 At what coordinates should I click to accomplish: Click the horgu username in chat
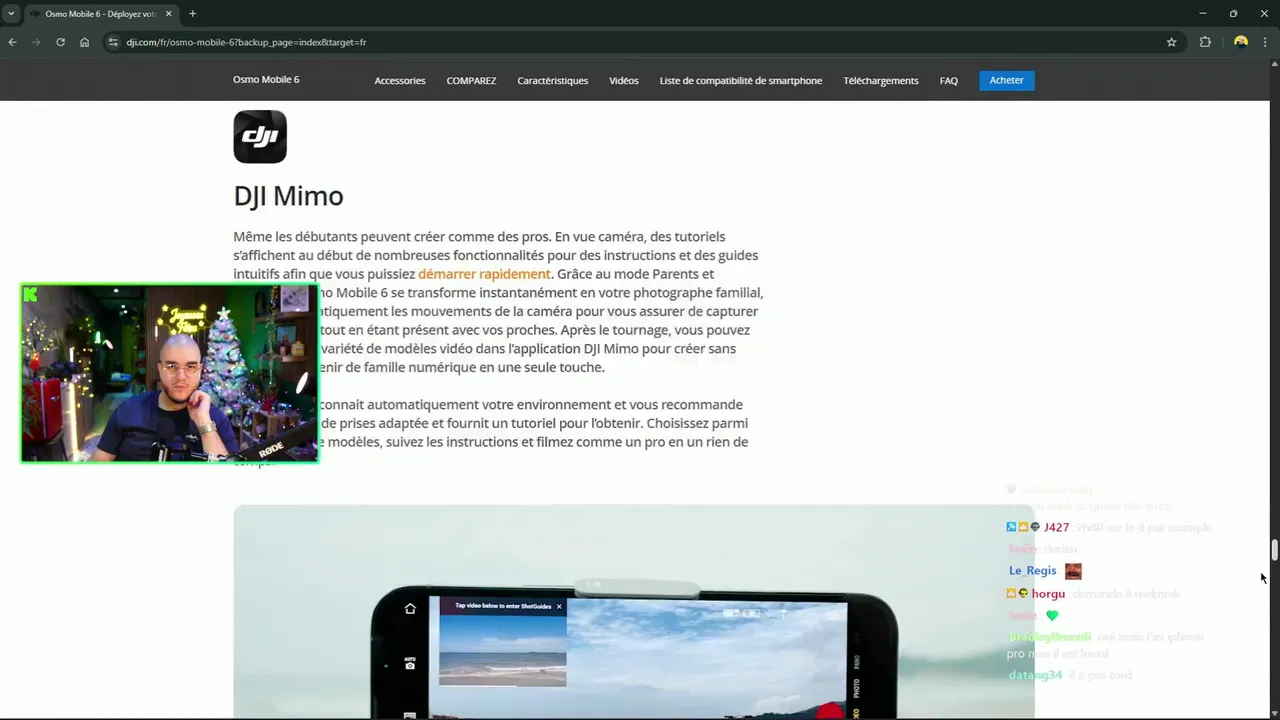1048,594
